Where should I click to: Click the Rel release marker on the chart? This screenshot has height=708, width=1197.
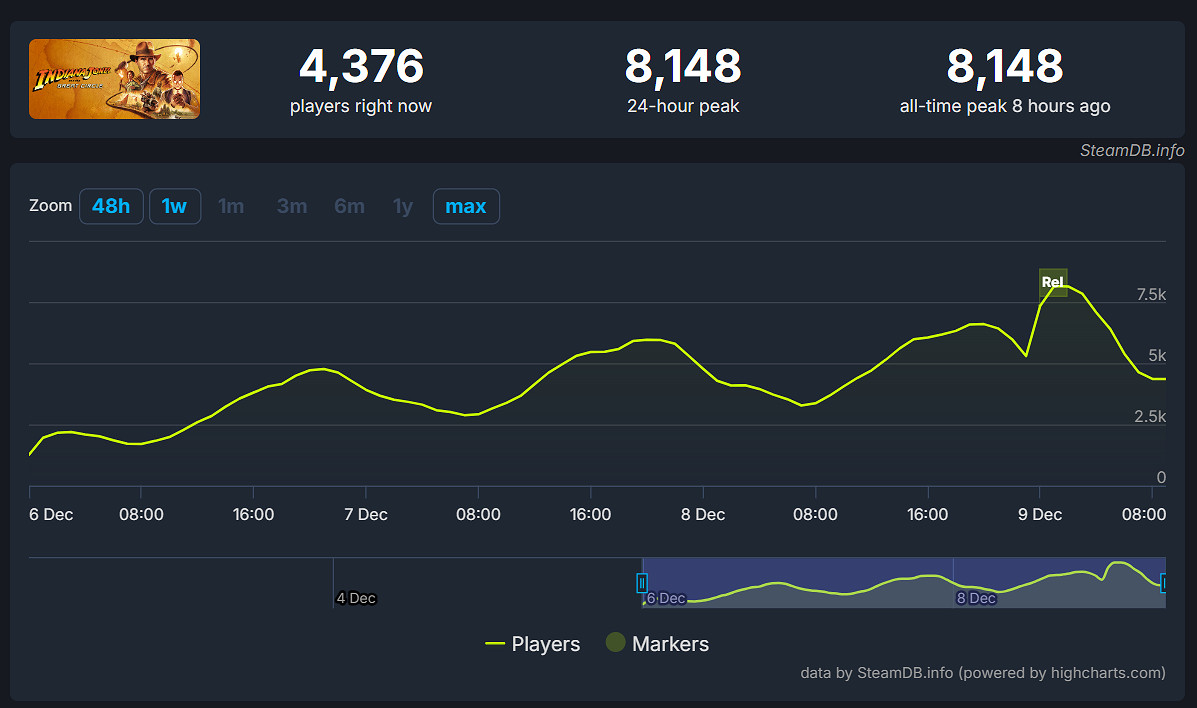(x=1053, y=282)
